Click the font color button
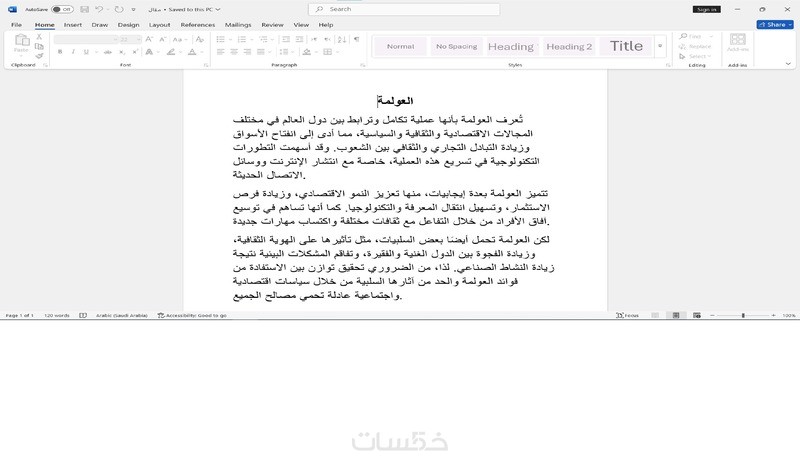The height and width of the screenshot is (460, 800). (x=192, y=52)
